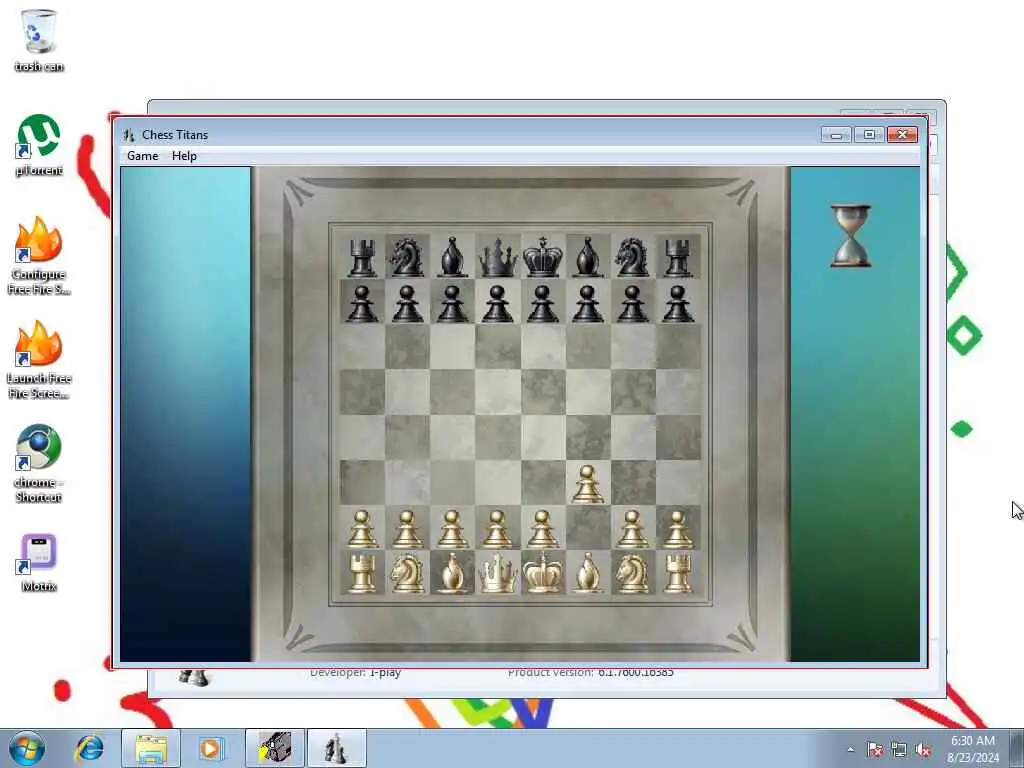Open the trash can desktop icon
Screen dimensions: 1024x768
click(x=39, y=40)
